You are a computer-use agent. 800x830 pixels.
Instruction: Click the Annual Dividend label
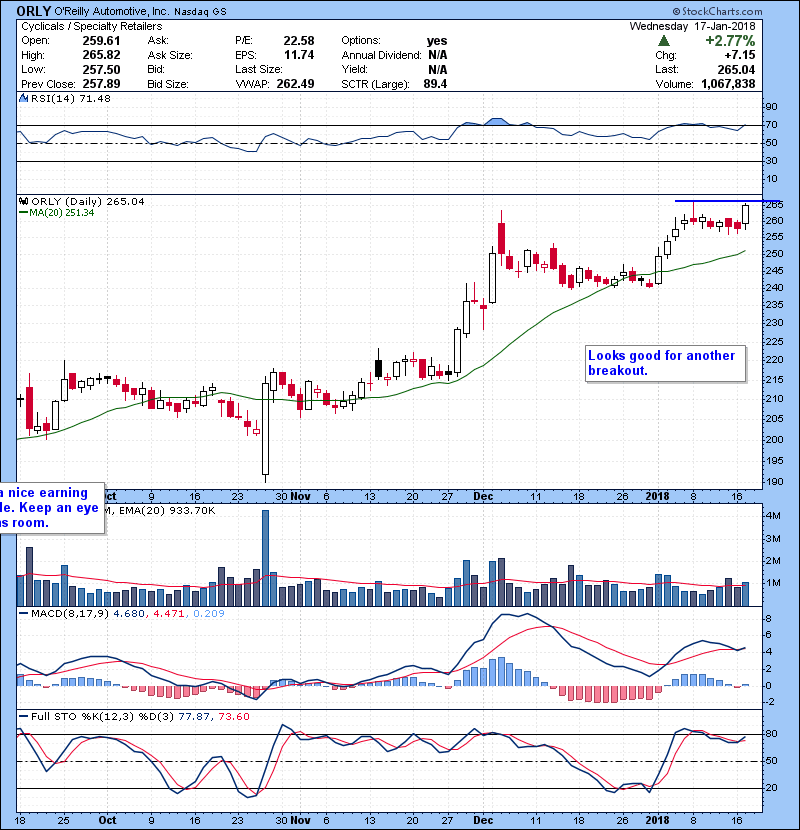(x=381, y=55)
